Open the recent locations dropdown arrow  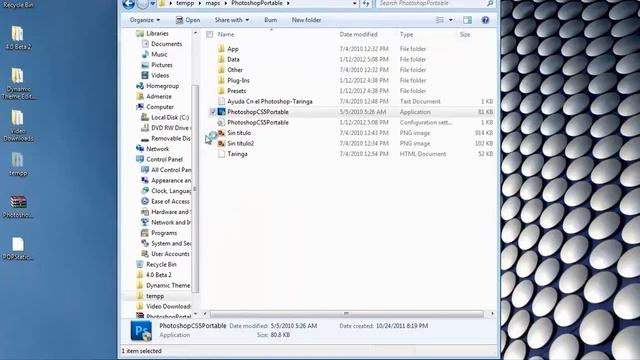[153, 4]
